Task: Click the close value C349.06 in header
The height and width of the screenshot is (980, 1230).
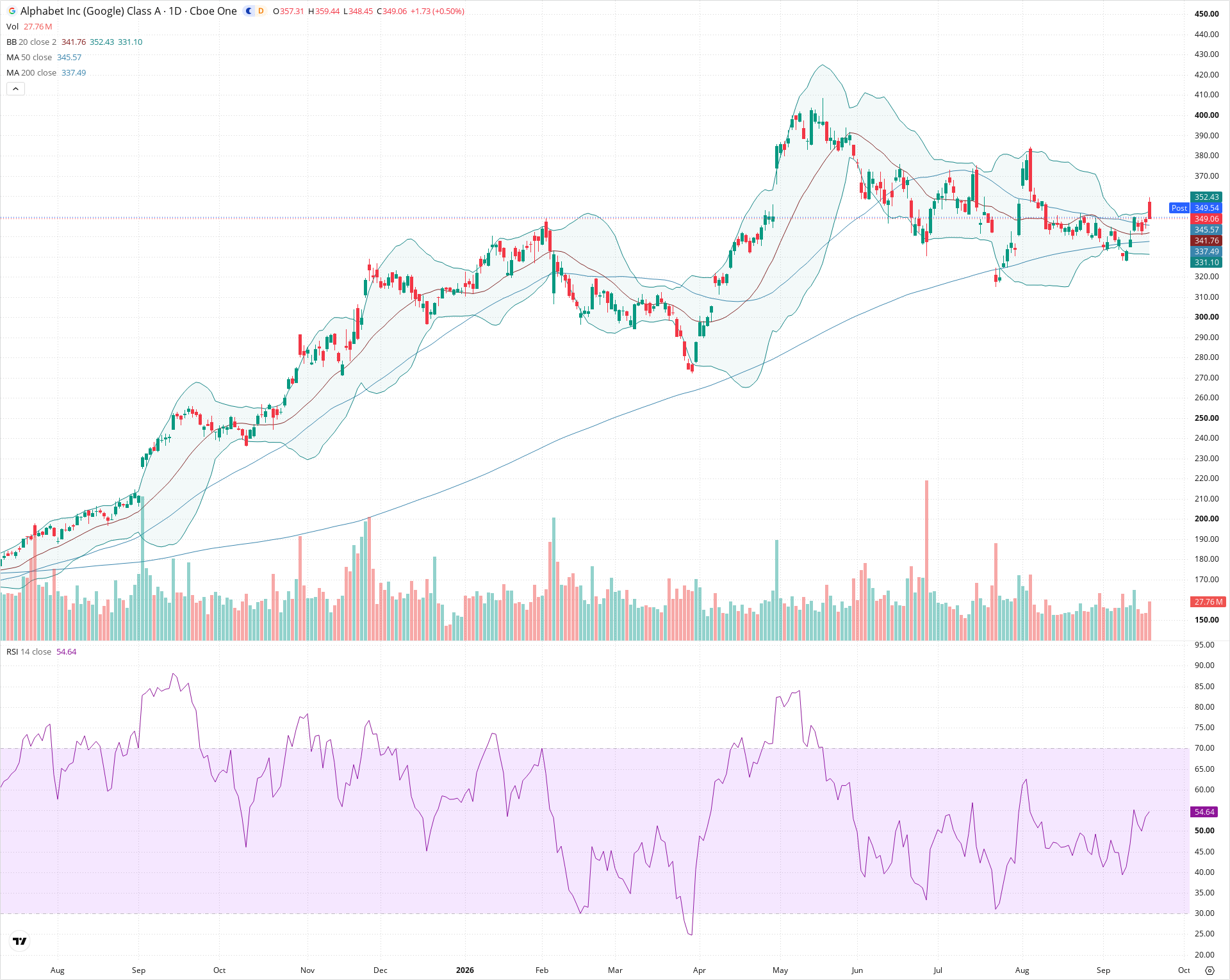Action: pyautogui.click(x=391, y=11)
